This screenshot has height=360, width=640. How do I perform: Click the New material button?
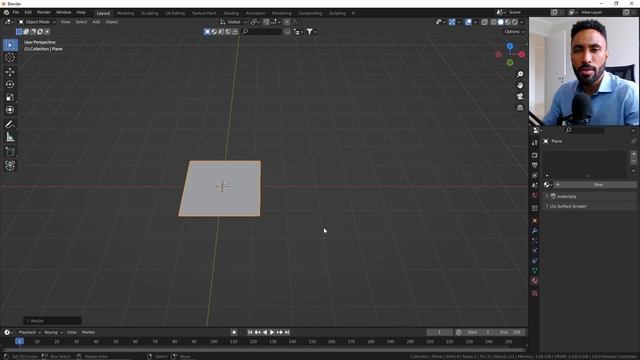click(x=595, y=185)
